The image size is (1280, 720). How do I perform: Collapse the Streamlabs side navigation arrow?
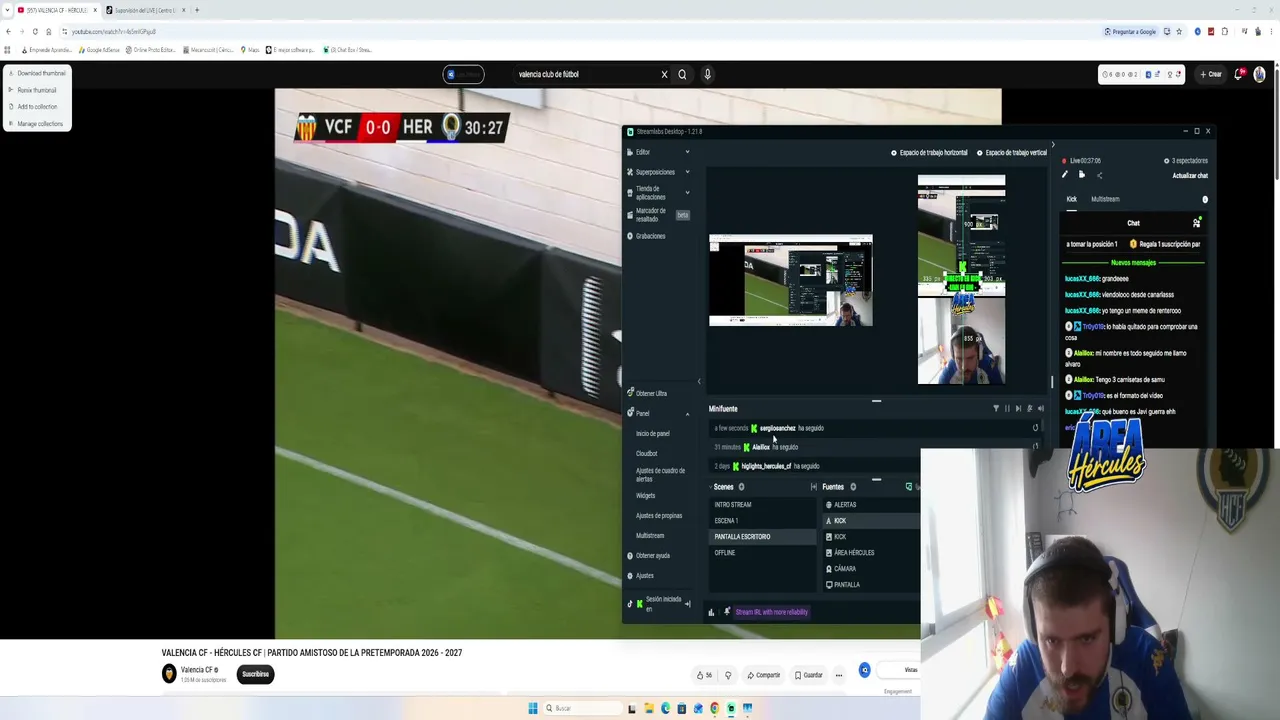(x=699, y=381)
